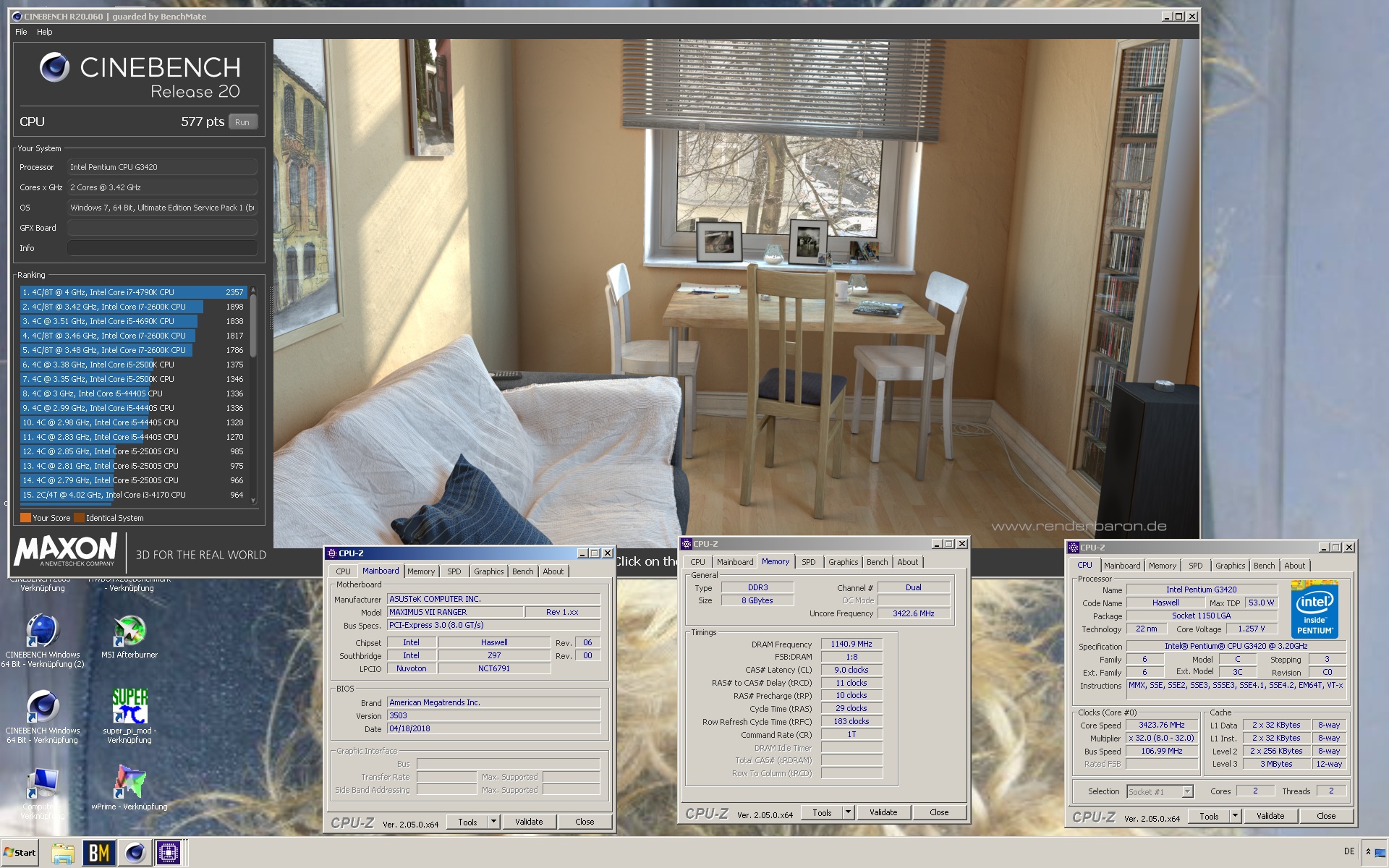Switch to Memory tab in CPU CPU-Z window

tap(1162, 566)
